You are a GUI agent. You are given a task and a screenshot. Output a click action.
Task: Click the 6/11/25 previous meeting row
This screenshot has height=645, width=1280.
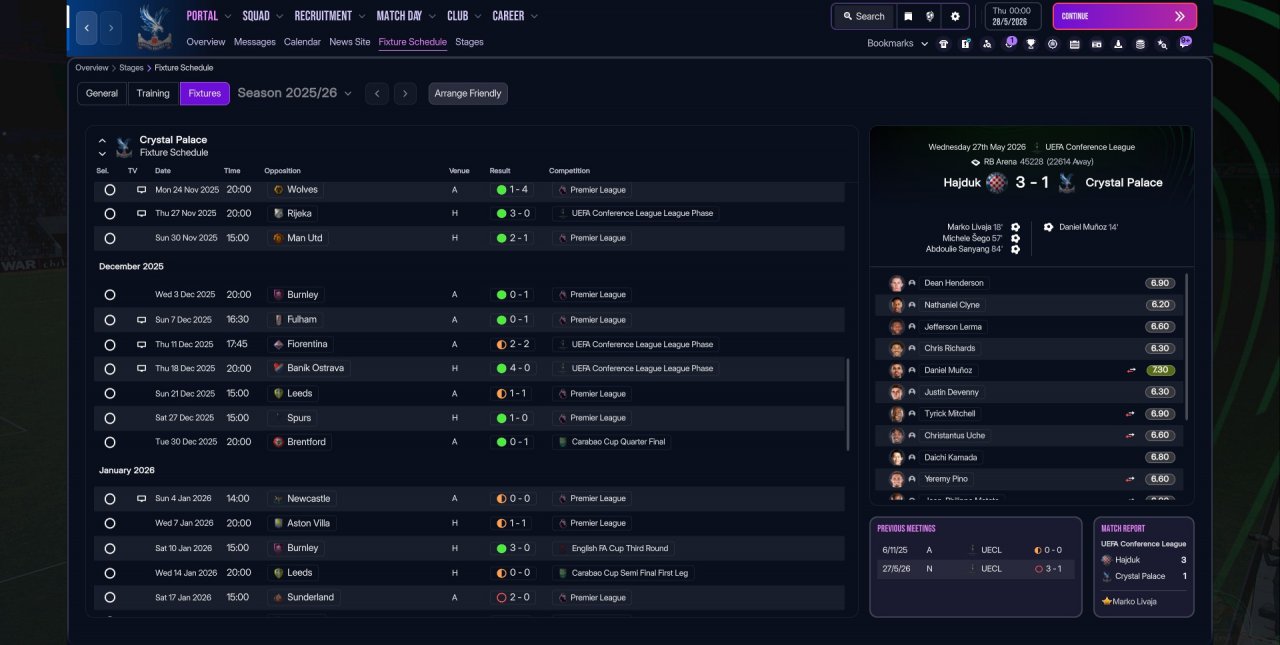pos(976,550)
